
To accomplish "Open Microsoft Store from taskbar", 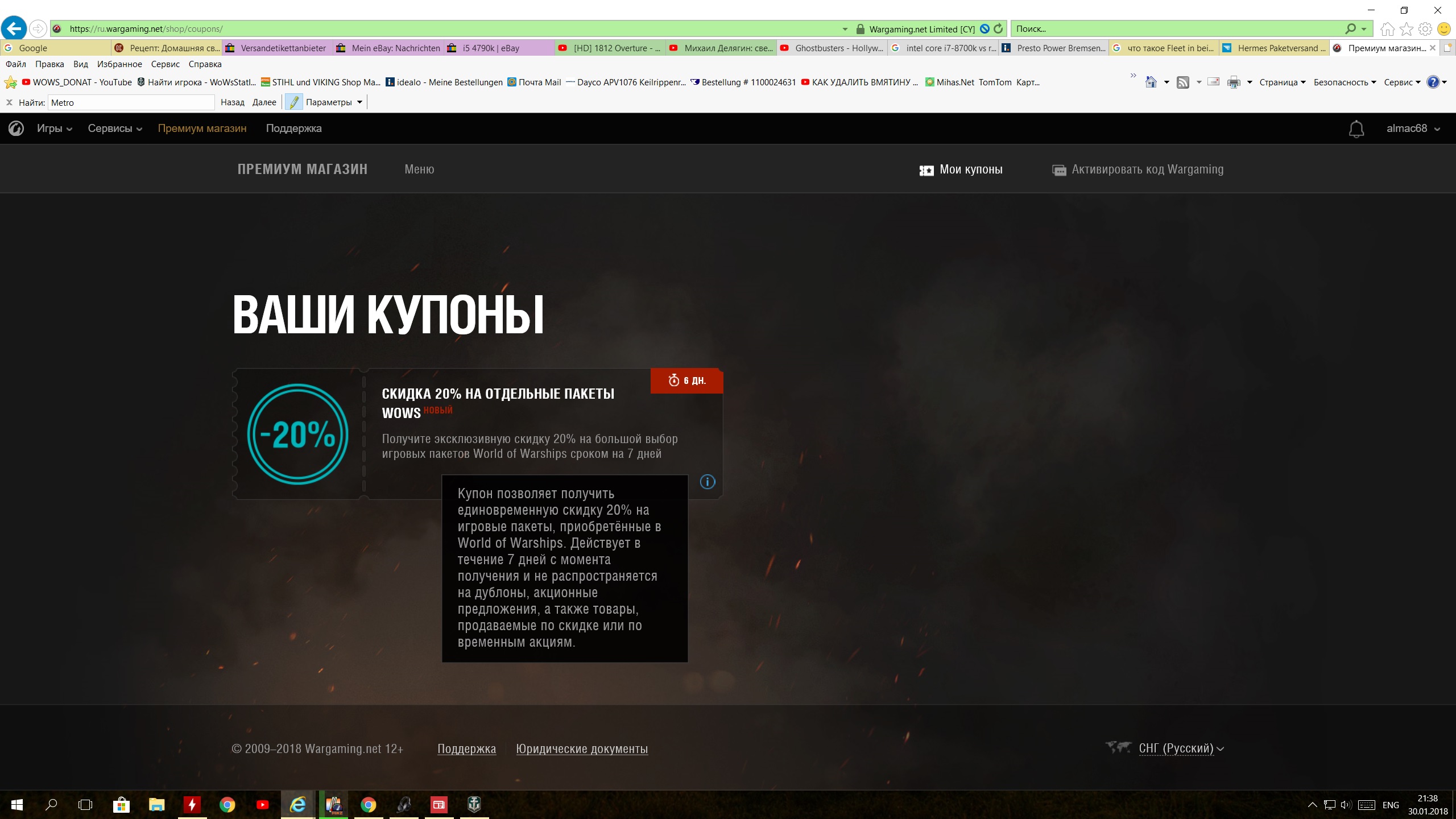I will (x=121, y=805).
